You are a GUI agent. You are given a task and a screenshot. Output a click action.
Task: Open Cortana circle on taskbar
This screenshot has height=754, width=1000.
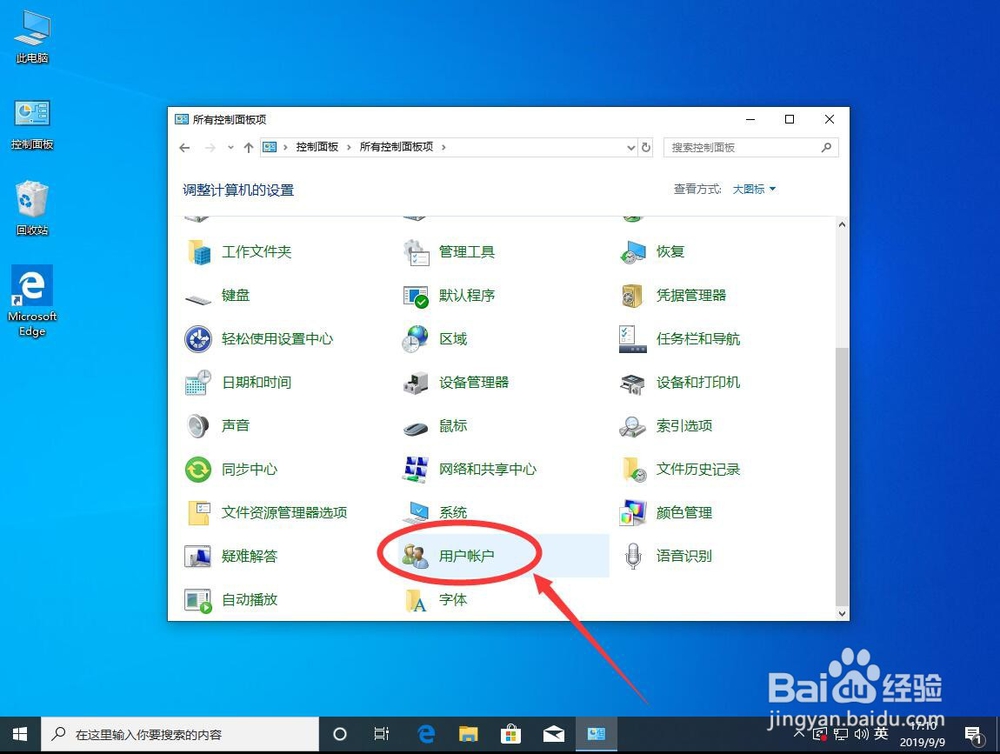pos(340,734)
